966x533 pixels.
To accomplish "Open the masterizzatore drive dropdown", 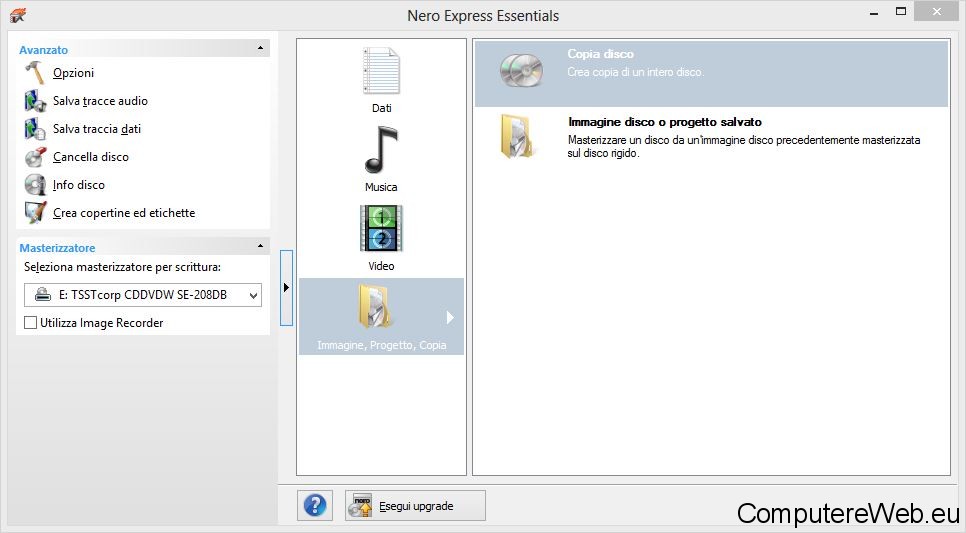I will pyautogui.click(x=253, y=295).
